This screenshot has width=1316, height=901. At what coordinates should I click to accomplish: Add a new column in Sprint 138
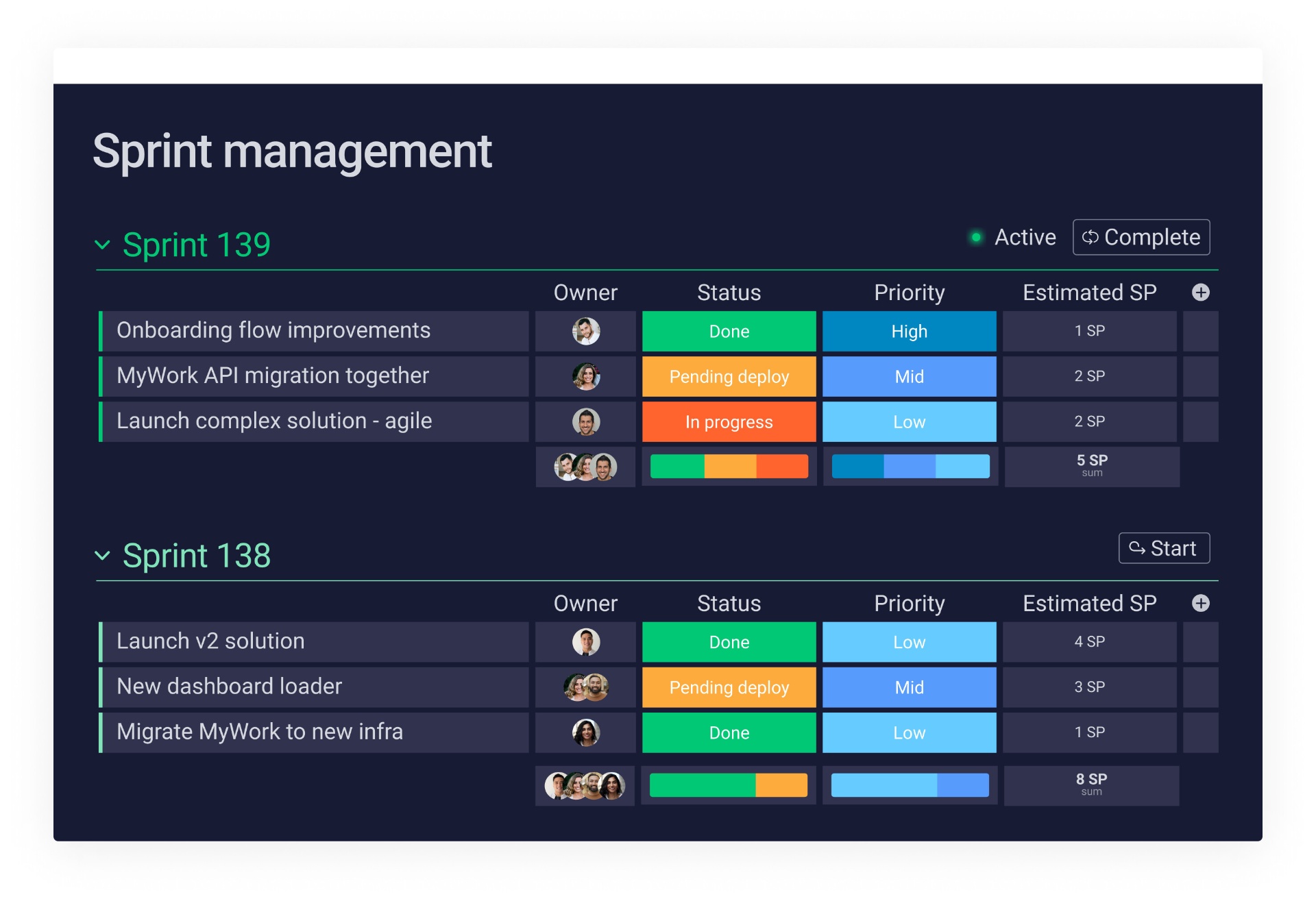point(1201,603)
